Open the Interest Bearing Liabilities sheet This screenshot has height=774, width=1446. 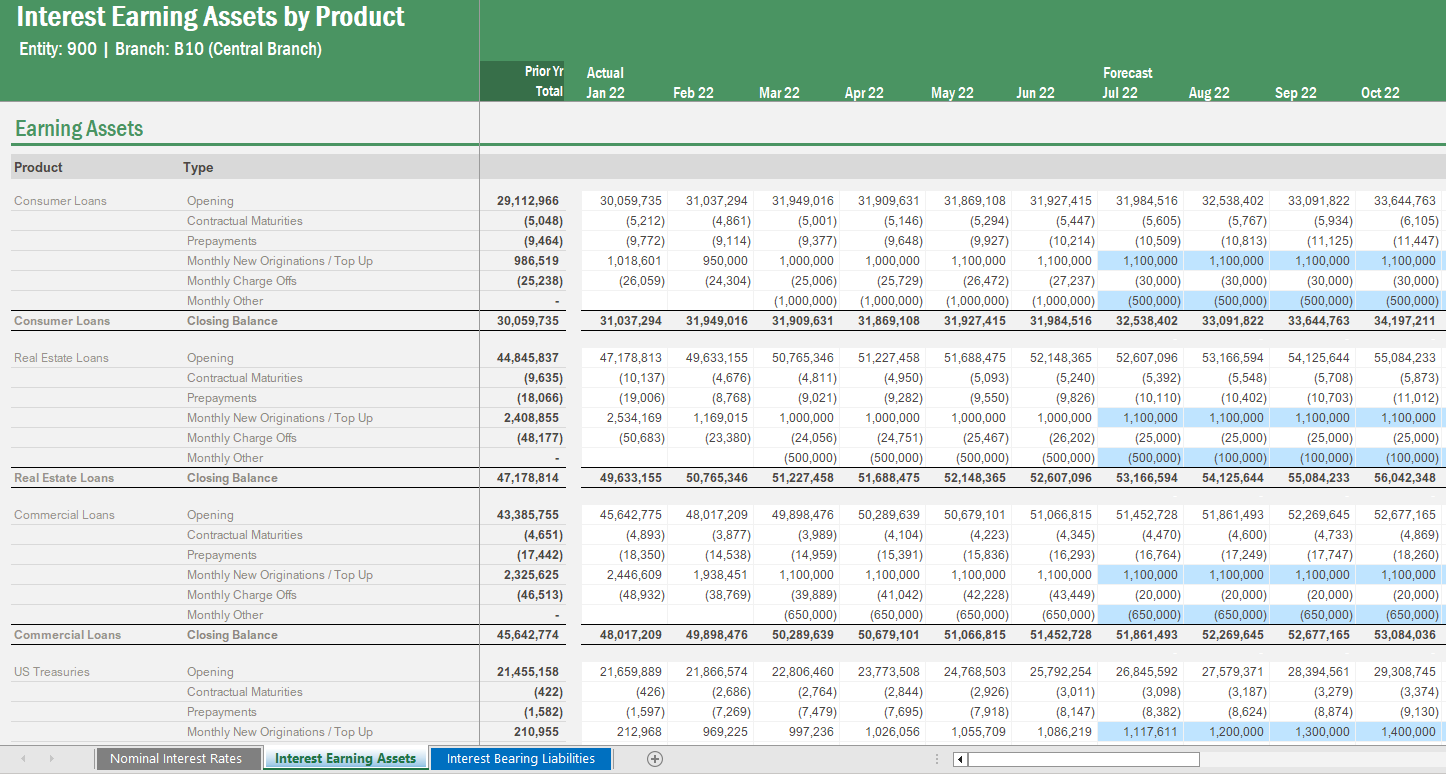(x=520, y=758)
